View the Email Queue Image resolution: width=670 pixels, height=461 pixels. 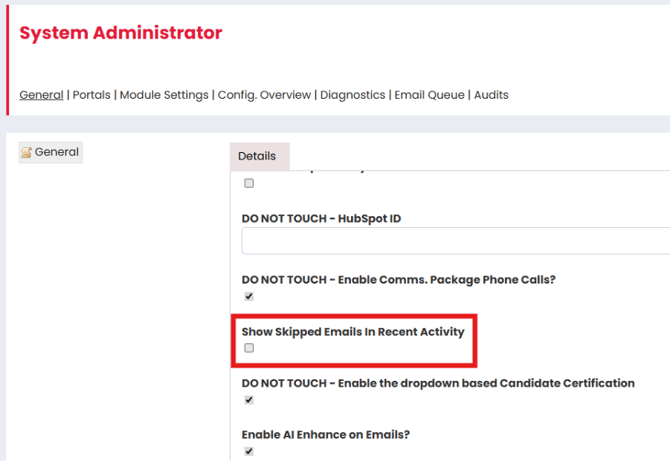click(429, 95)
